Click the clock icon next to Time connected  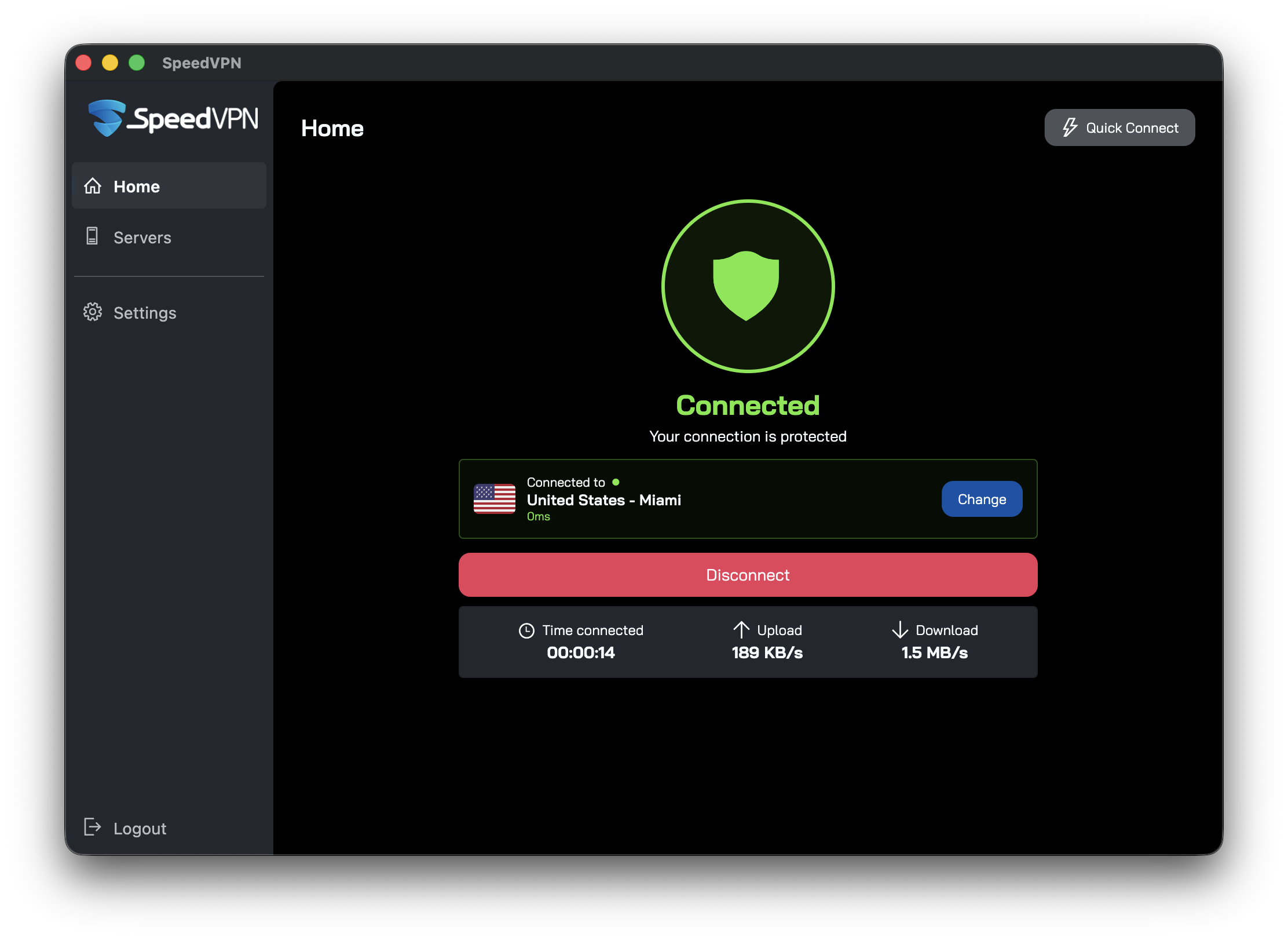pos(526,630)
